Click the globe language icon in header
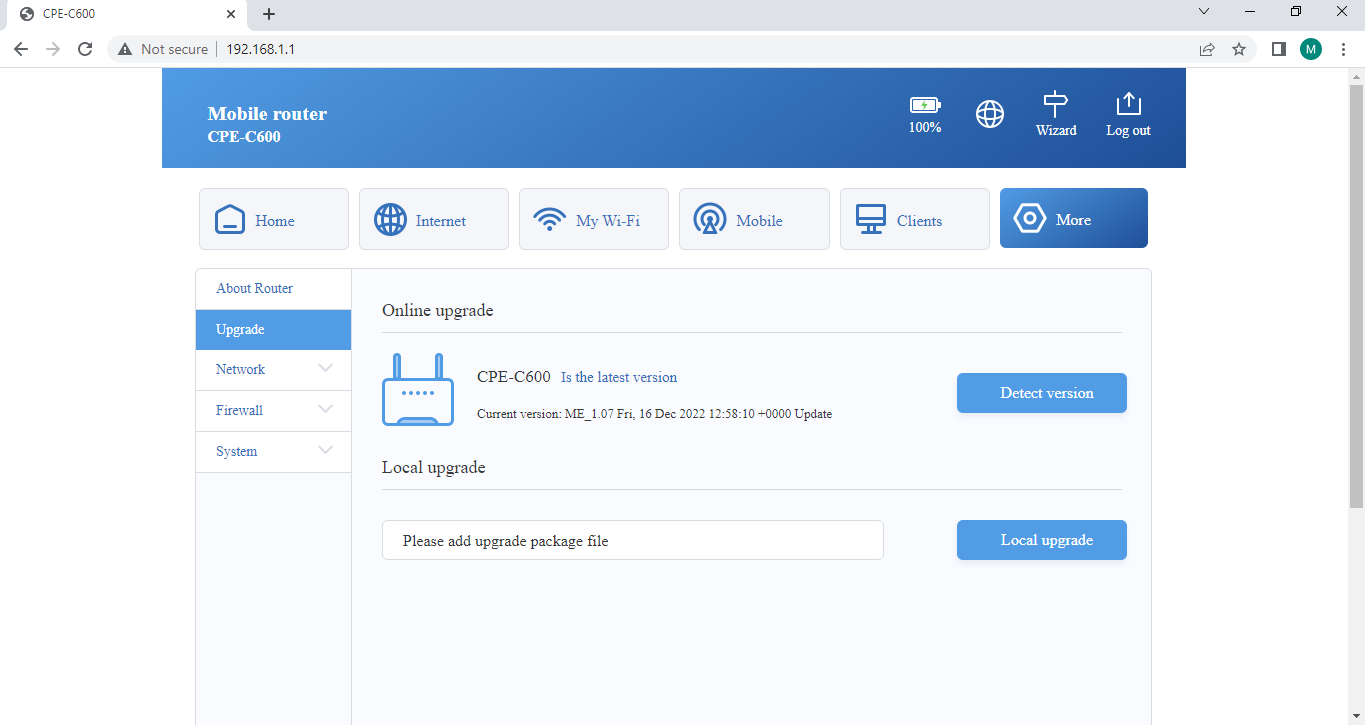This screenshot has height=725, width=1365. [990, 114]
